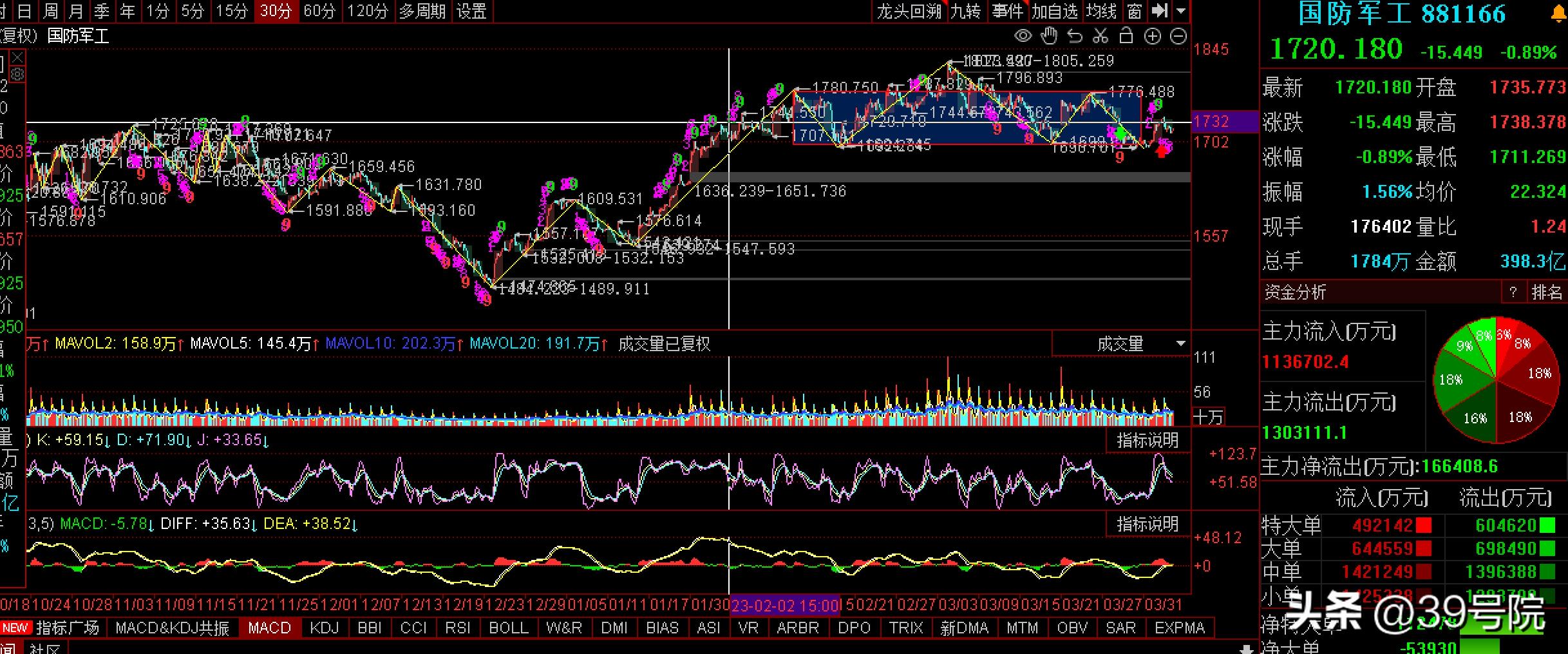
Task: Open the 多周期 multi-period option
Action: coord(422,11)
